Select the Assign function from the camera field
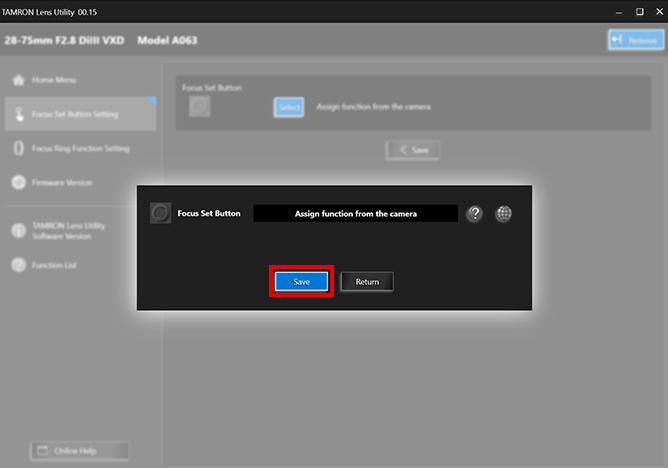This screenshot has height=468, width=668. (355, 213)
